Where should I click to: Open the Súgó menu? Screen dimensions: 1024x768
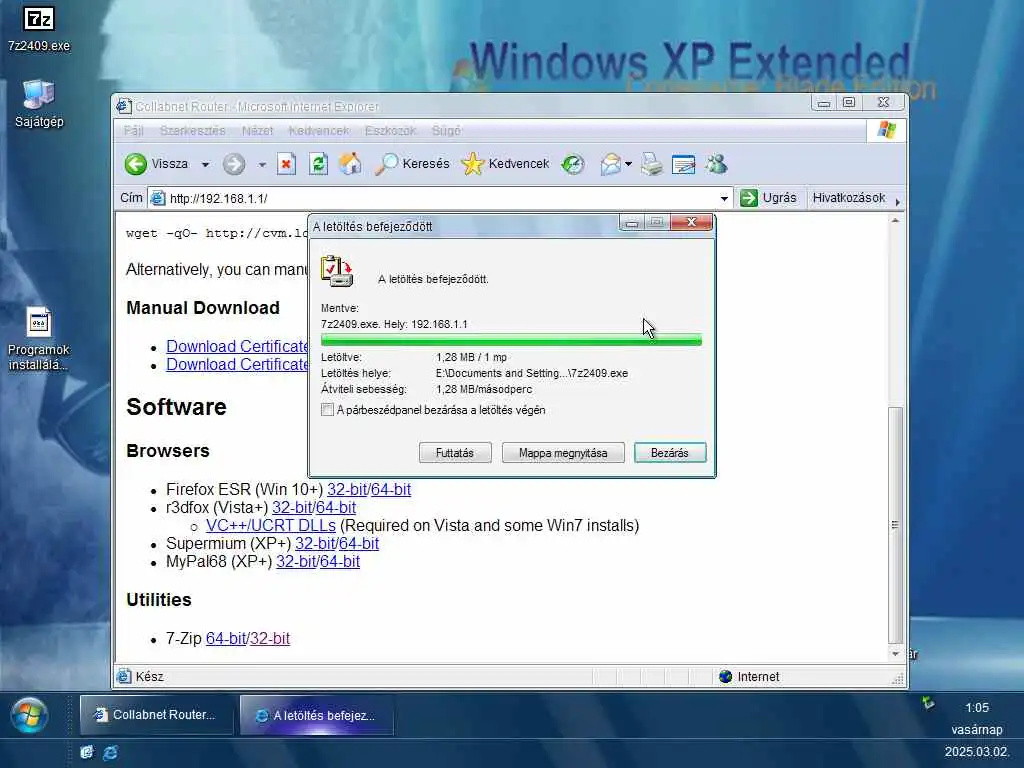[446, 131]
